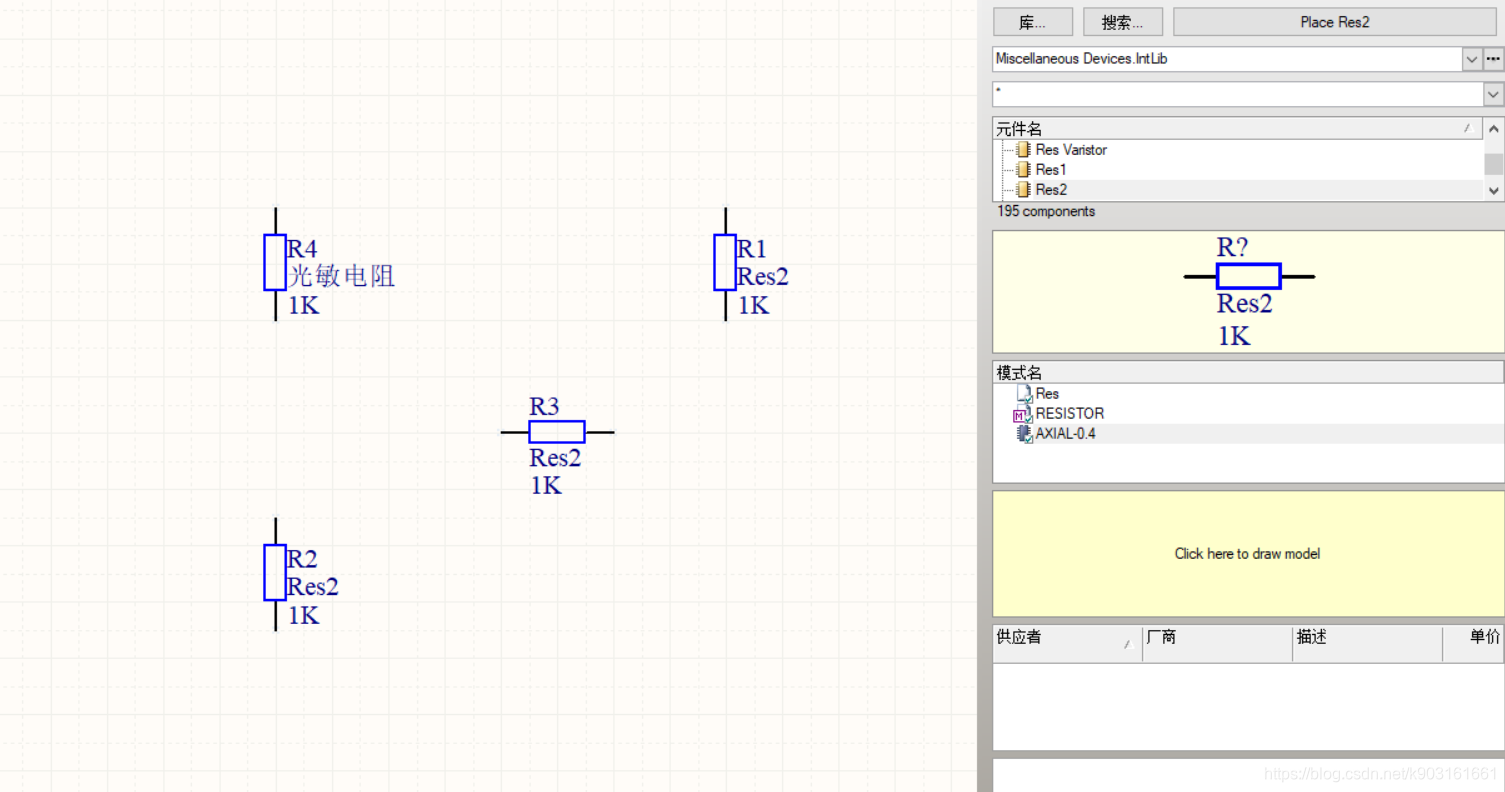Click the component filter input field

tap(1238, 94)
